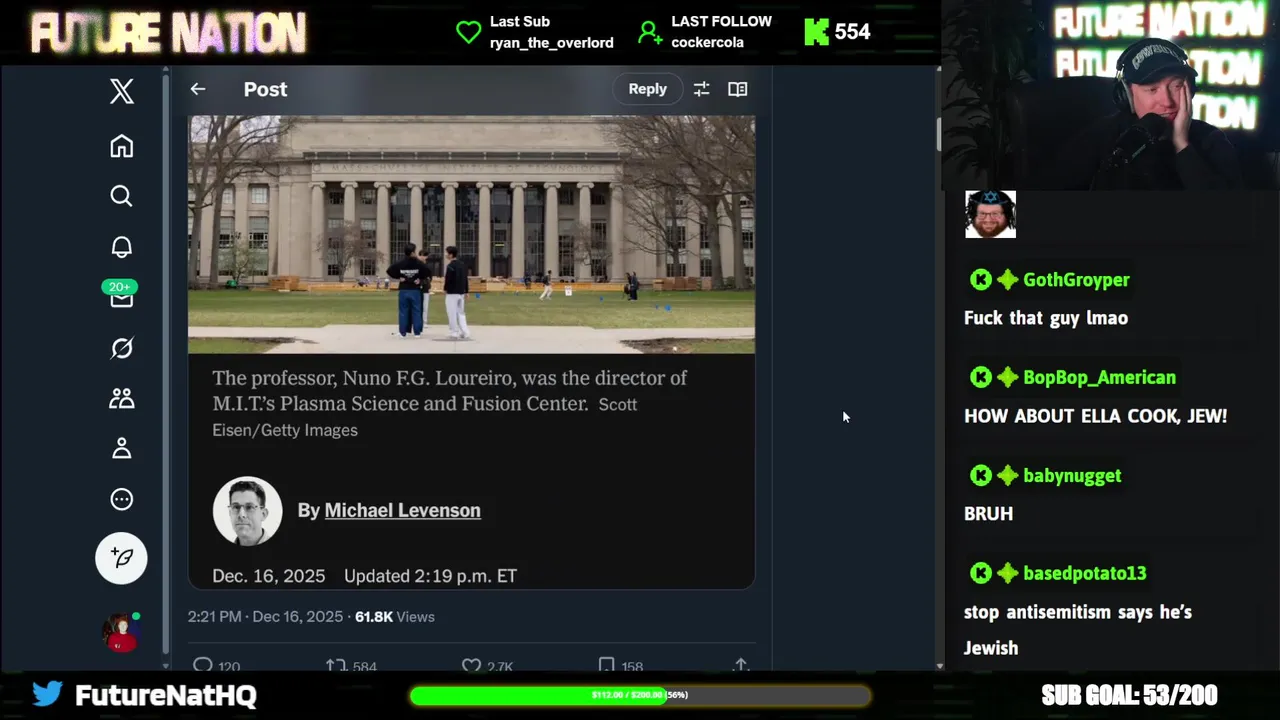1280x720 pixels.
Task: Click the scrollbar down arrow
Action: coord(938,666)
